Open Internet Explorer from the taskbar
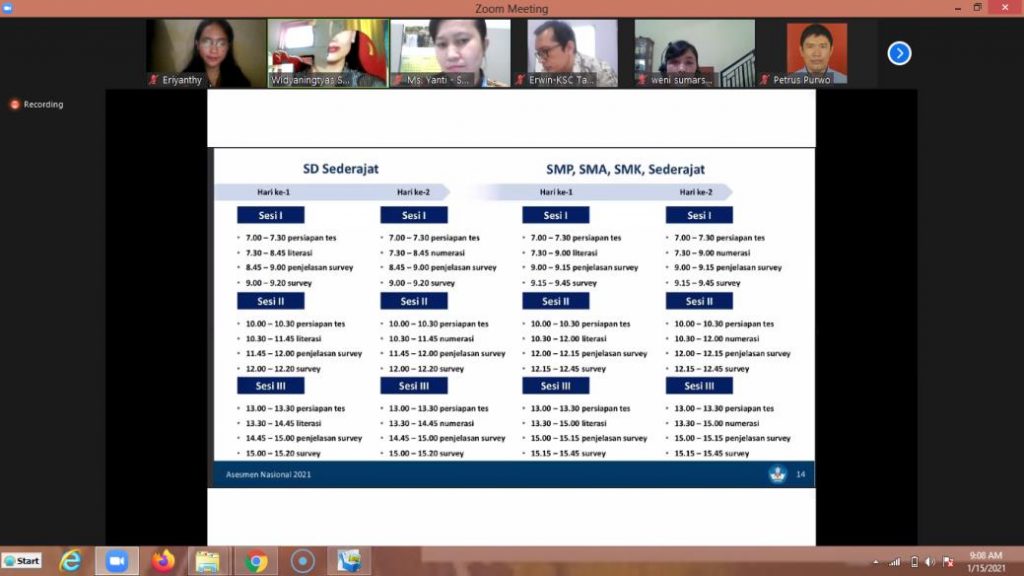Viewport: 1024px width, 576px height. 71,561
